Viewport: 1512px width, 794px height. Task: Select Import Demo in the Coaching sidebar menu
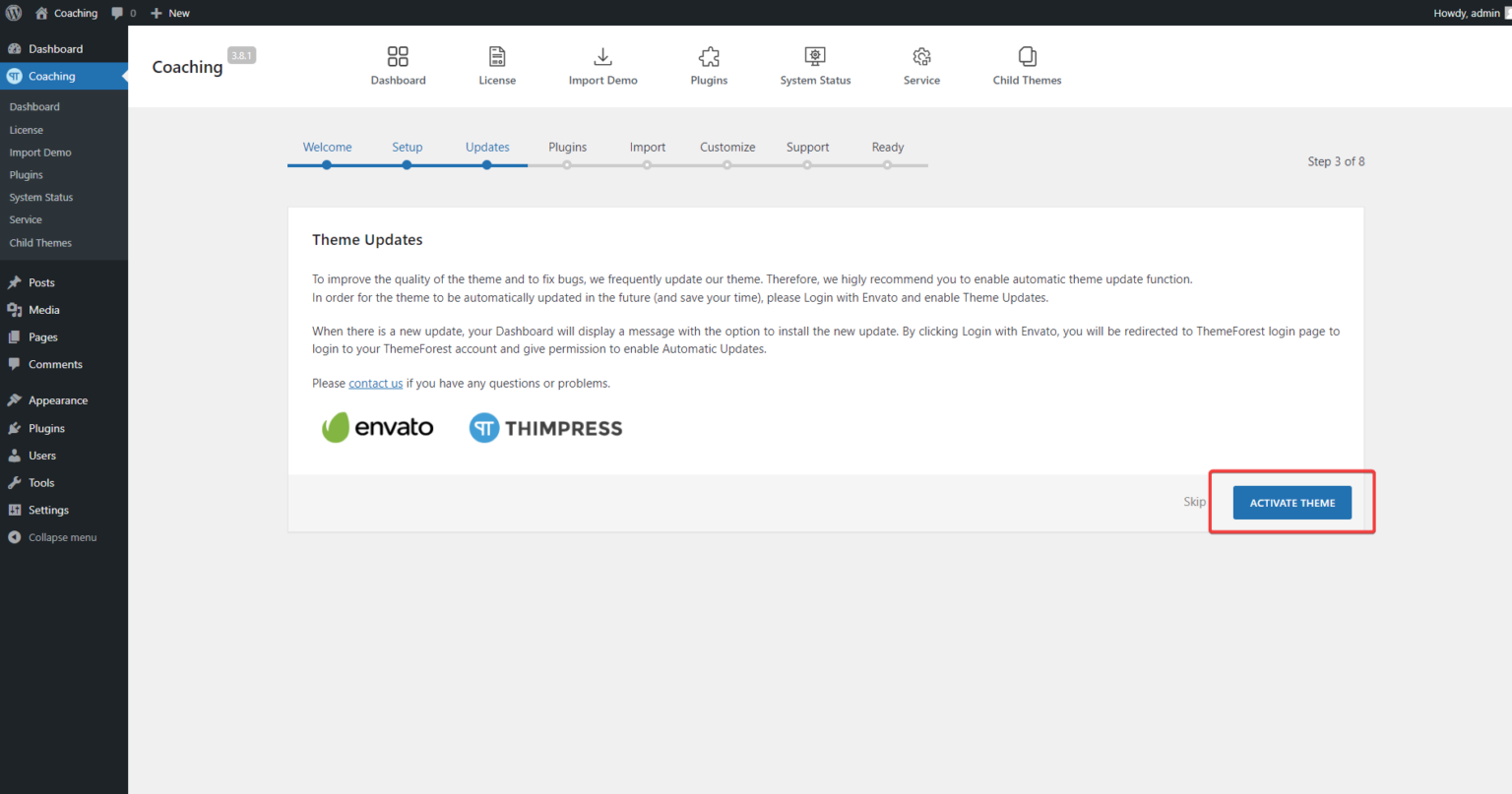pyautogui.click(x=39, y=153)
